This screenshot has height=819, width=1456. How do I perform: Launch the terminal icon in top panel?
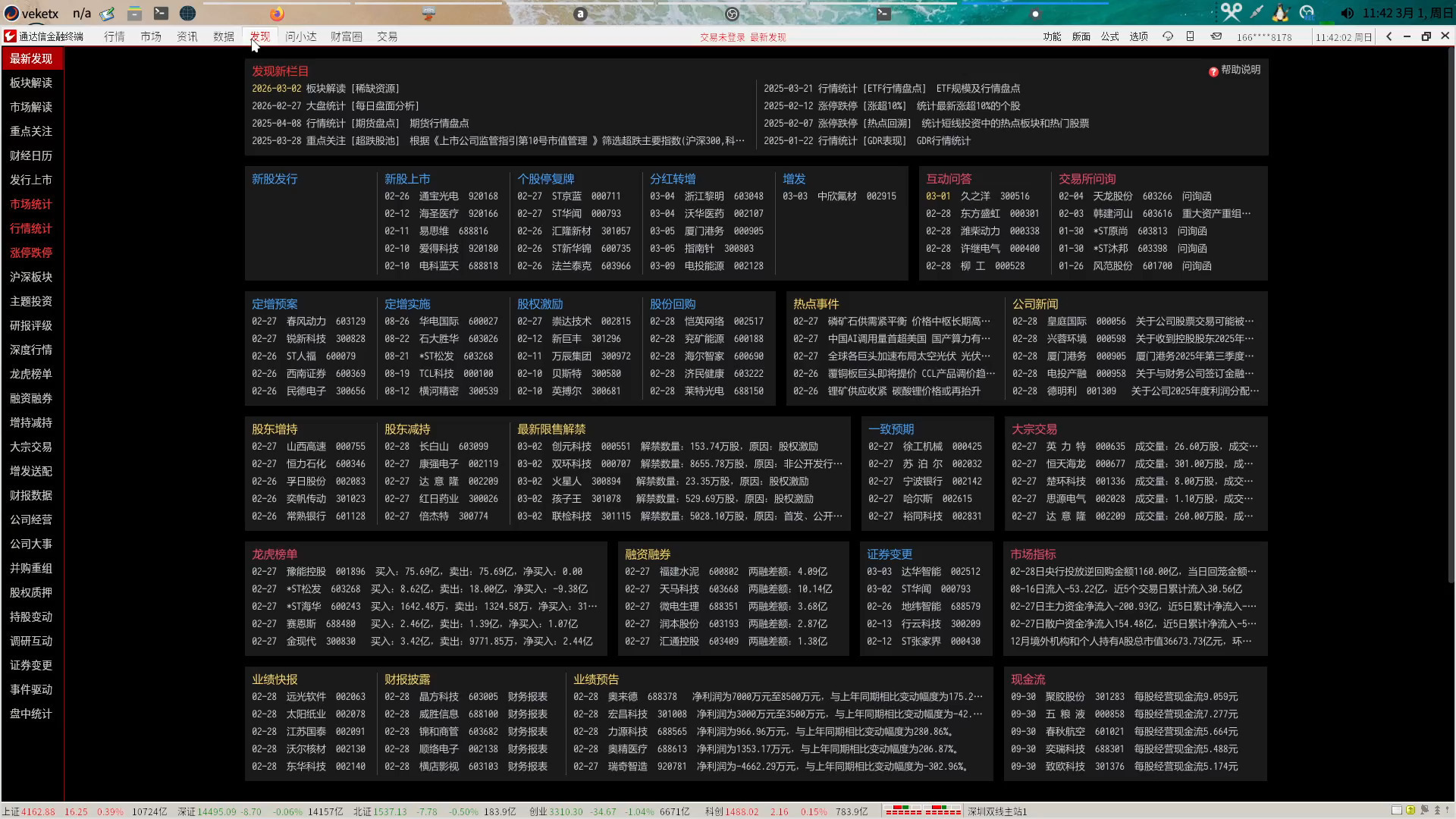pos(161,13)
